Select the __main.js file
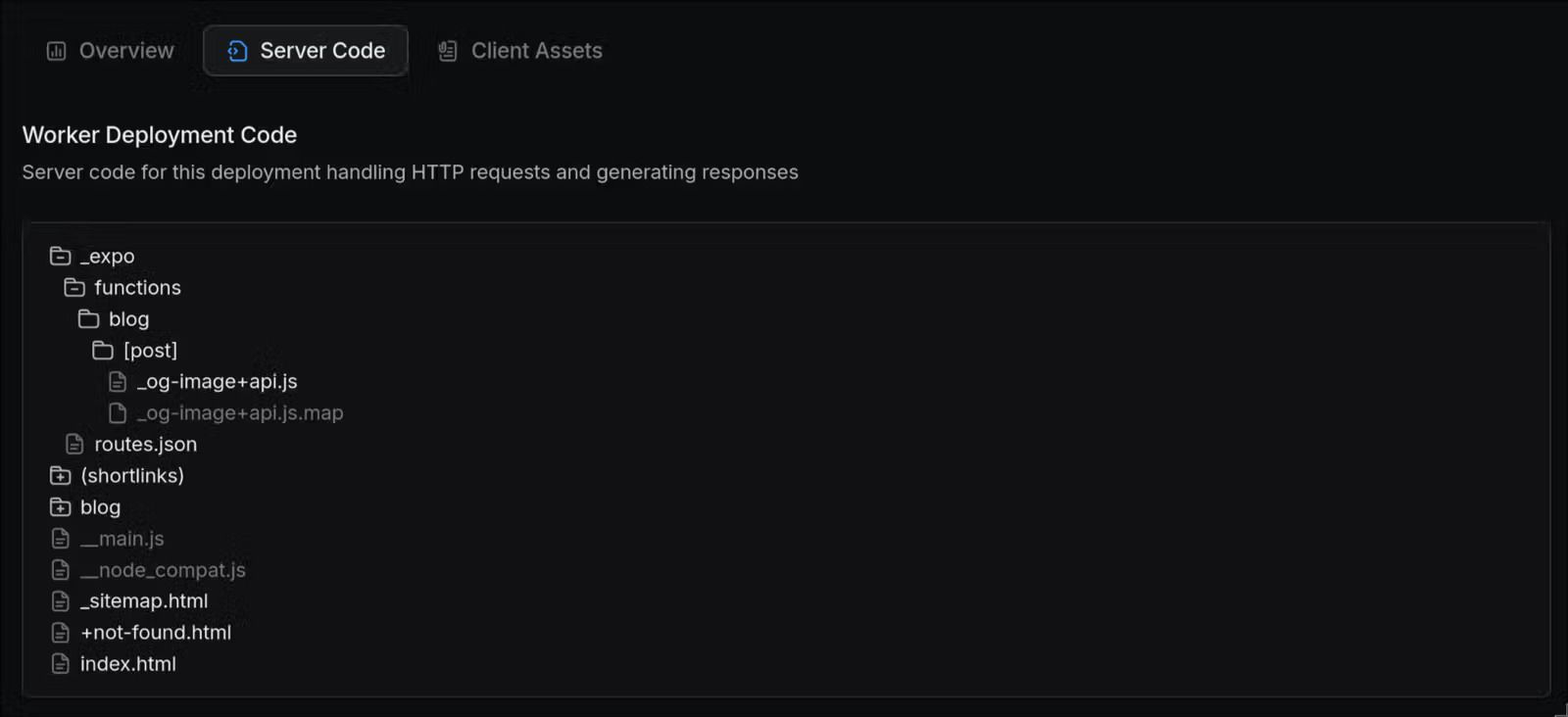 [122, 539]
